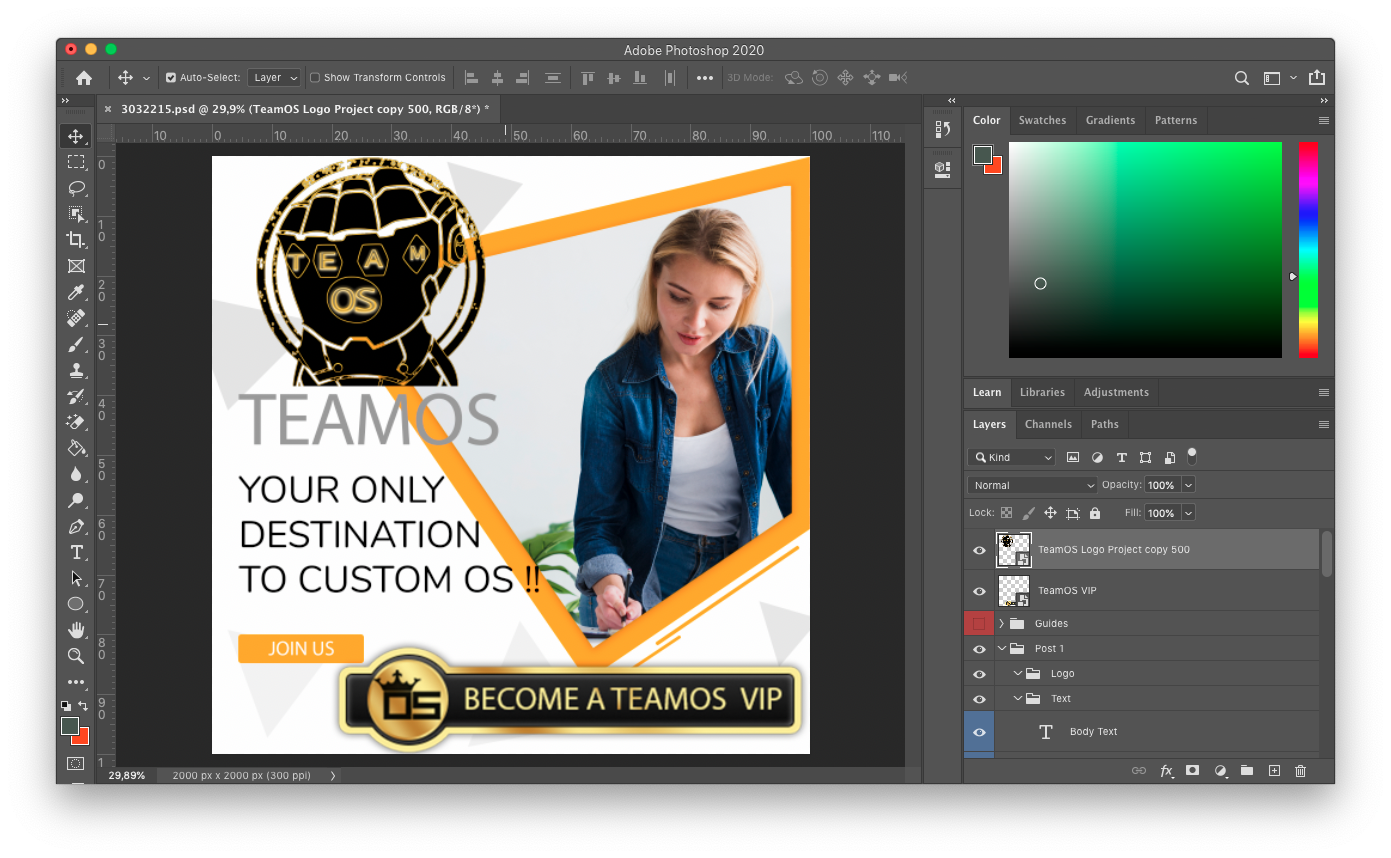Select the Spot Healing Brush tool
Viewport: 1391px width, 858px height.
(x=76, y=318)
